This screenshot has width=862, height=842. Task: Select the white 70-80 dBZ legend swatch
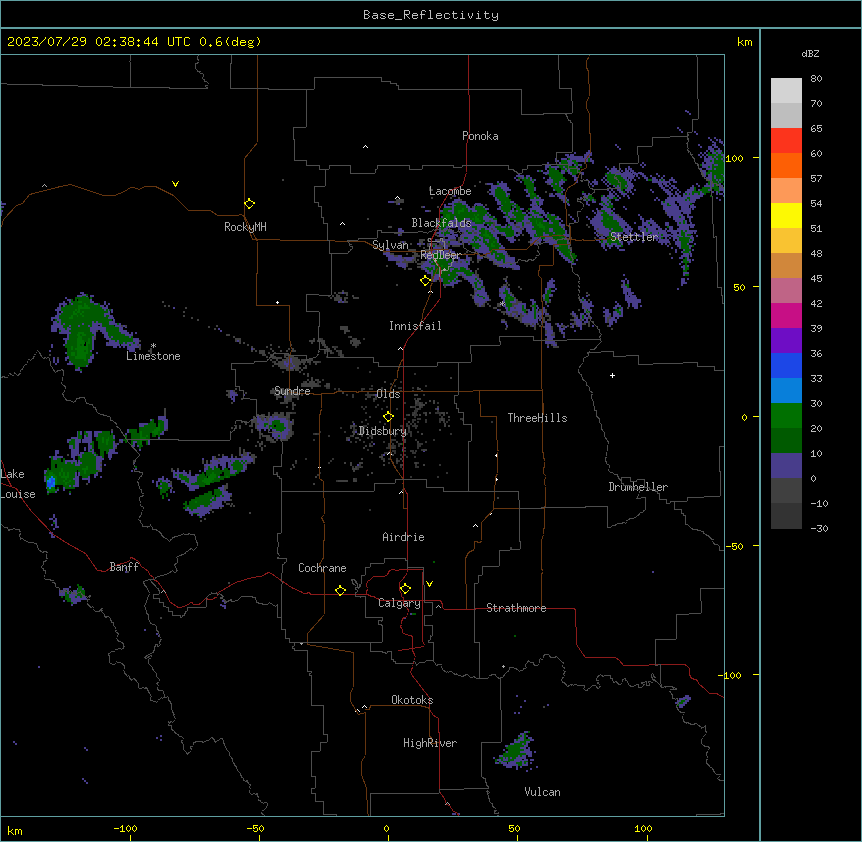coord(786,91)
